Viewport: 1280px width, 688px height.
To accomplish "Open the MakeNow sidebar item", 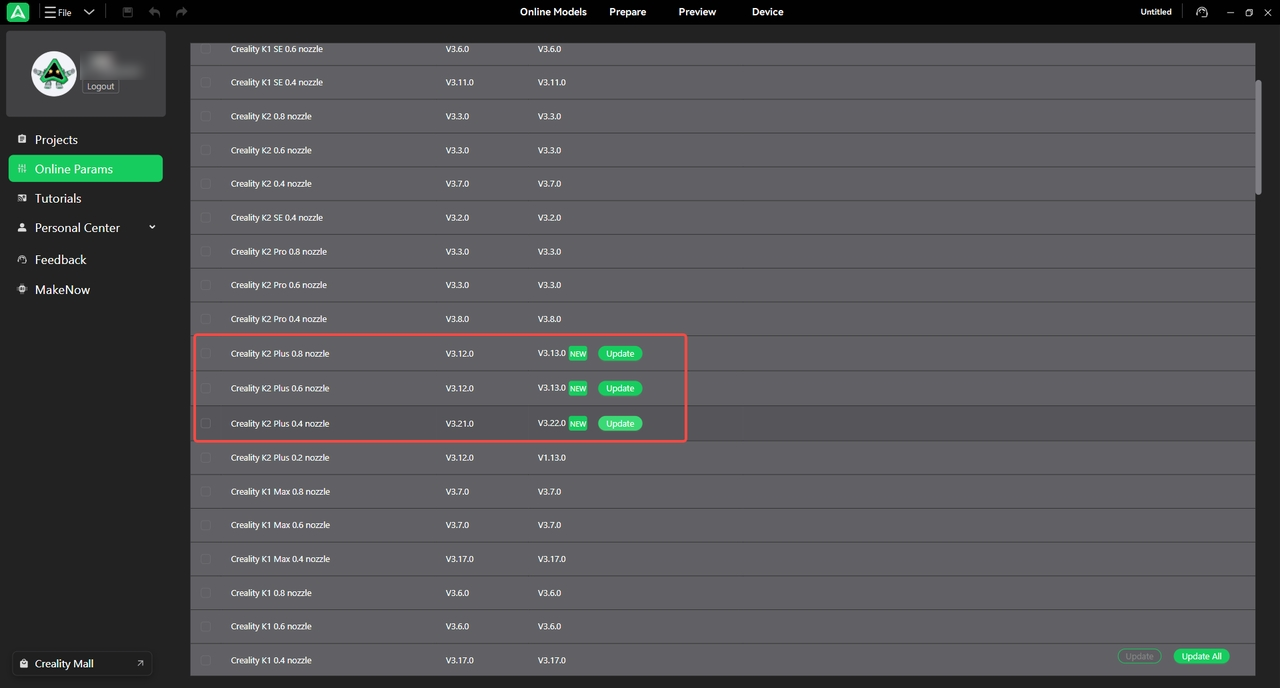I will pos(62,290).
